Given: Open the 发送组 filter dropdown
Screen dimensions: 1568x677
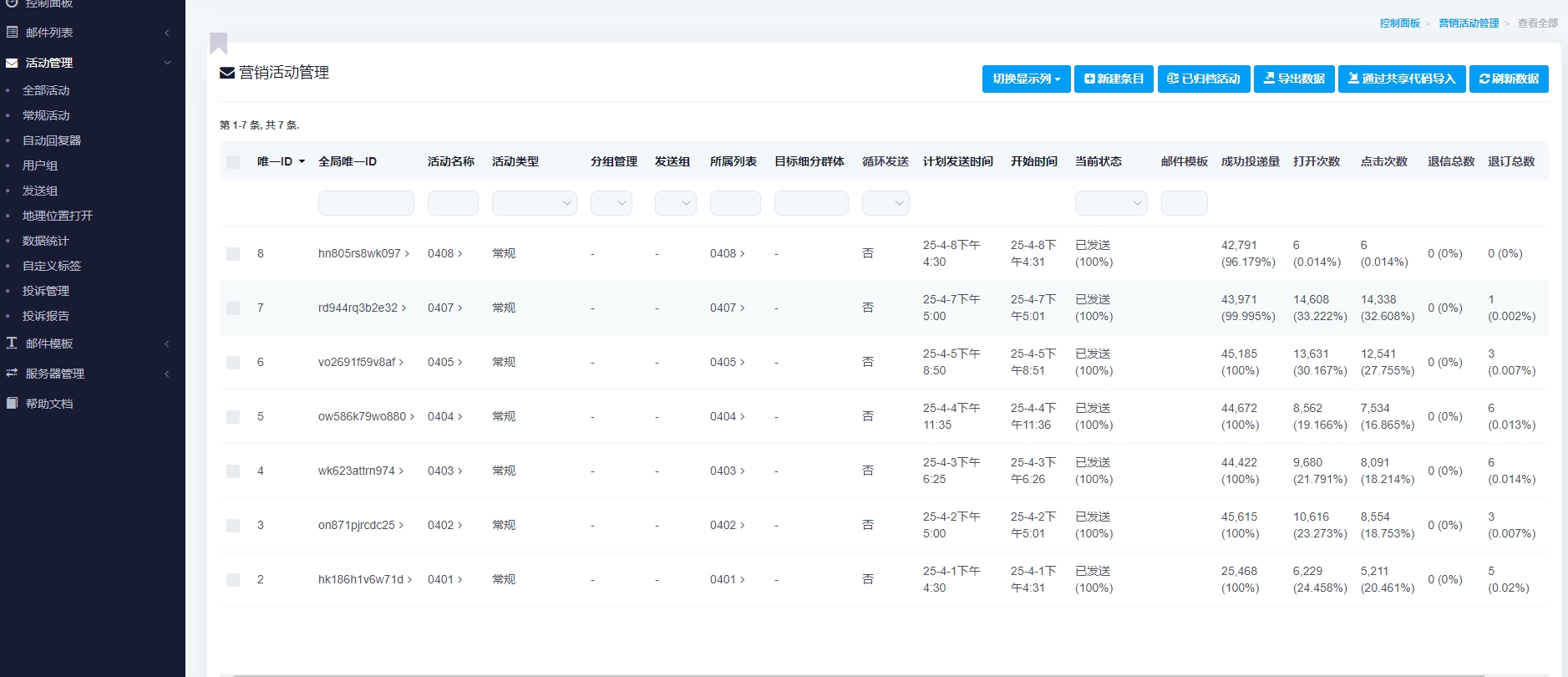Looking at the screenshot, I should pos(676,203).
